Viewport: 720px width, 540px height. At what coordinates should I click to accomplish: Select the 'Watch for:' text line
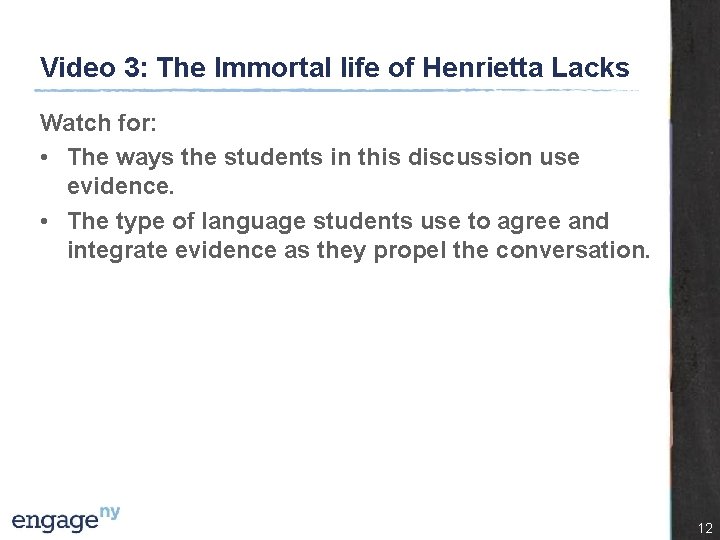pos(97,124)
